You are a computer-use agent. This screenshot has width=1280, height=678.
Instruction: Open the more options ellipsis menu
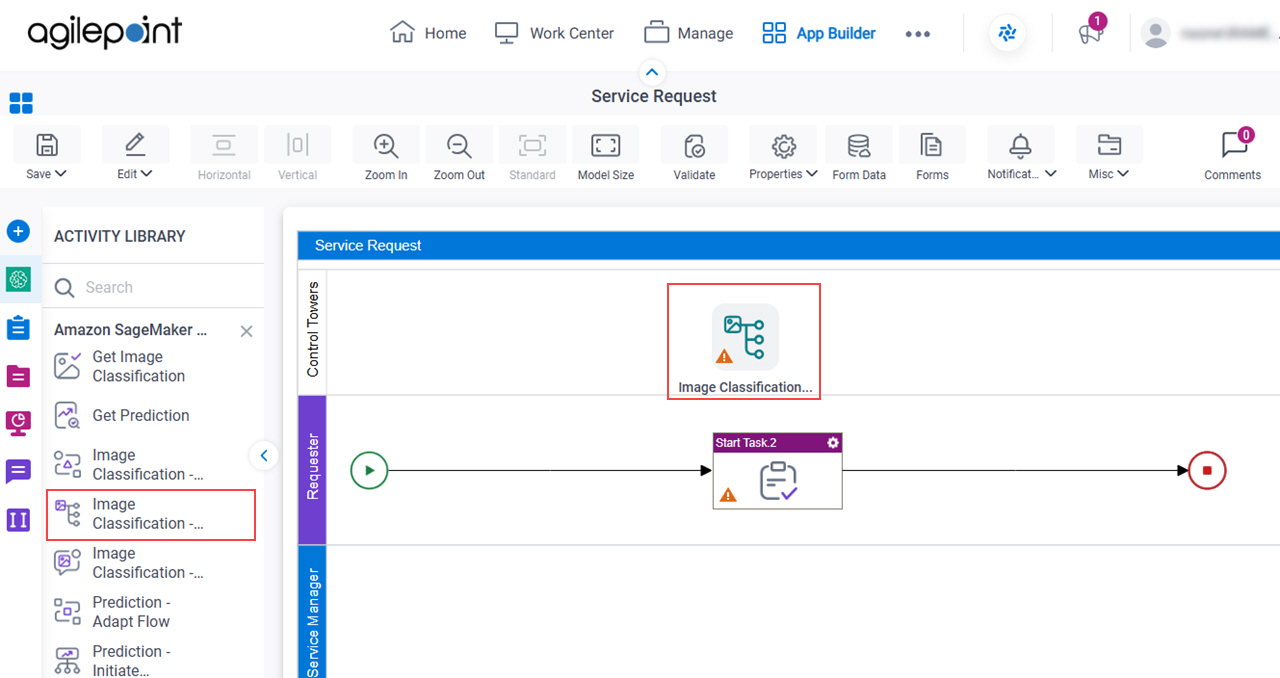(x=918, y=34)
